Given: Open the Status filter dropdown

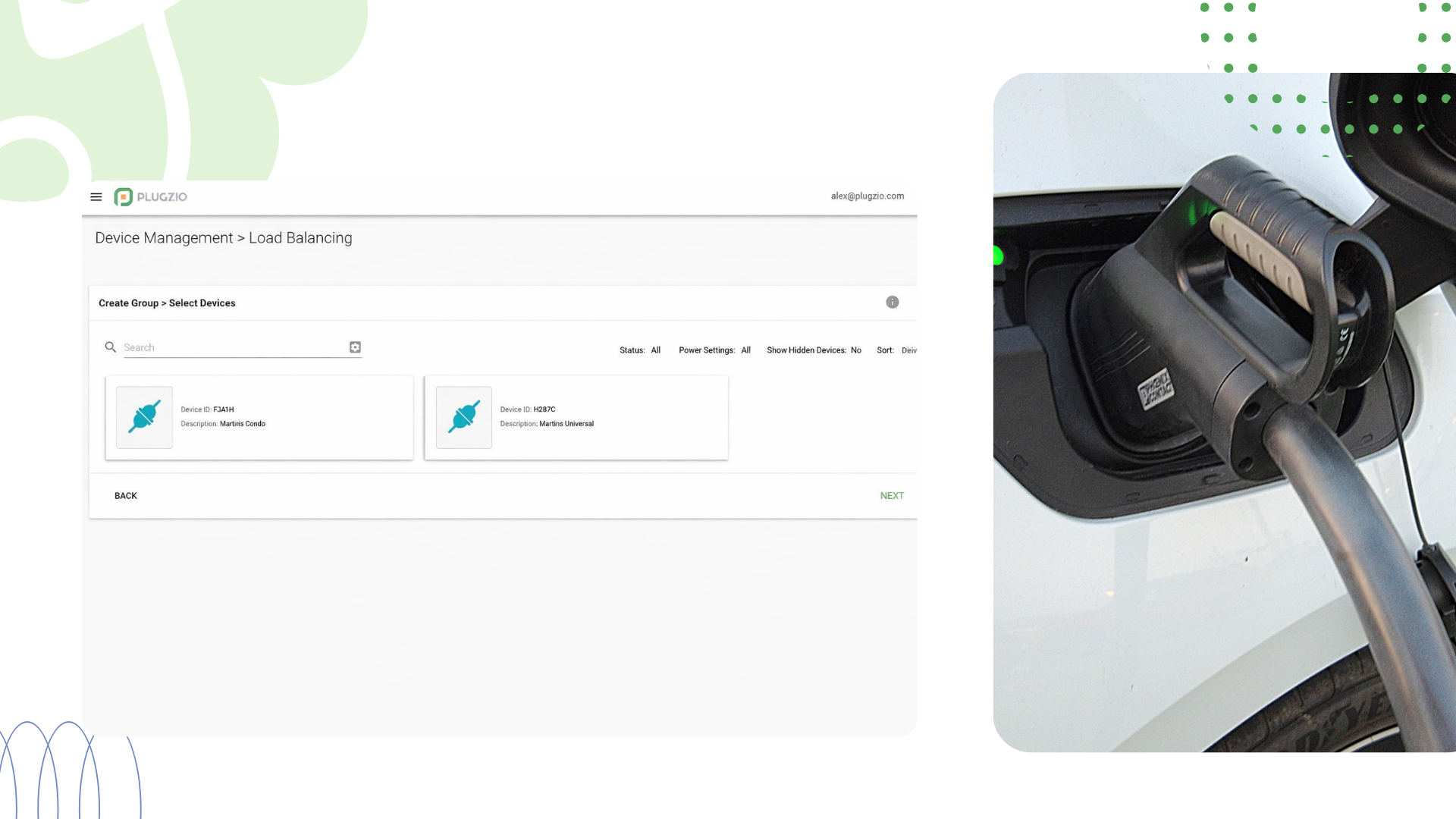Looking at the screenshot, I should [x=655, y=350].
